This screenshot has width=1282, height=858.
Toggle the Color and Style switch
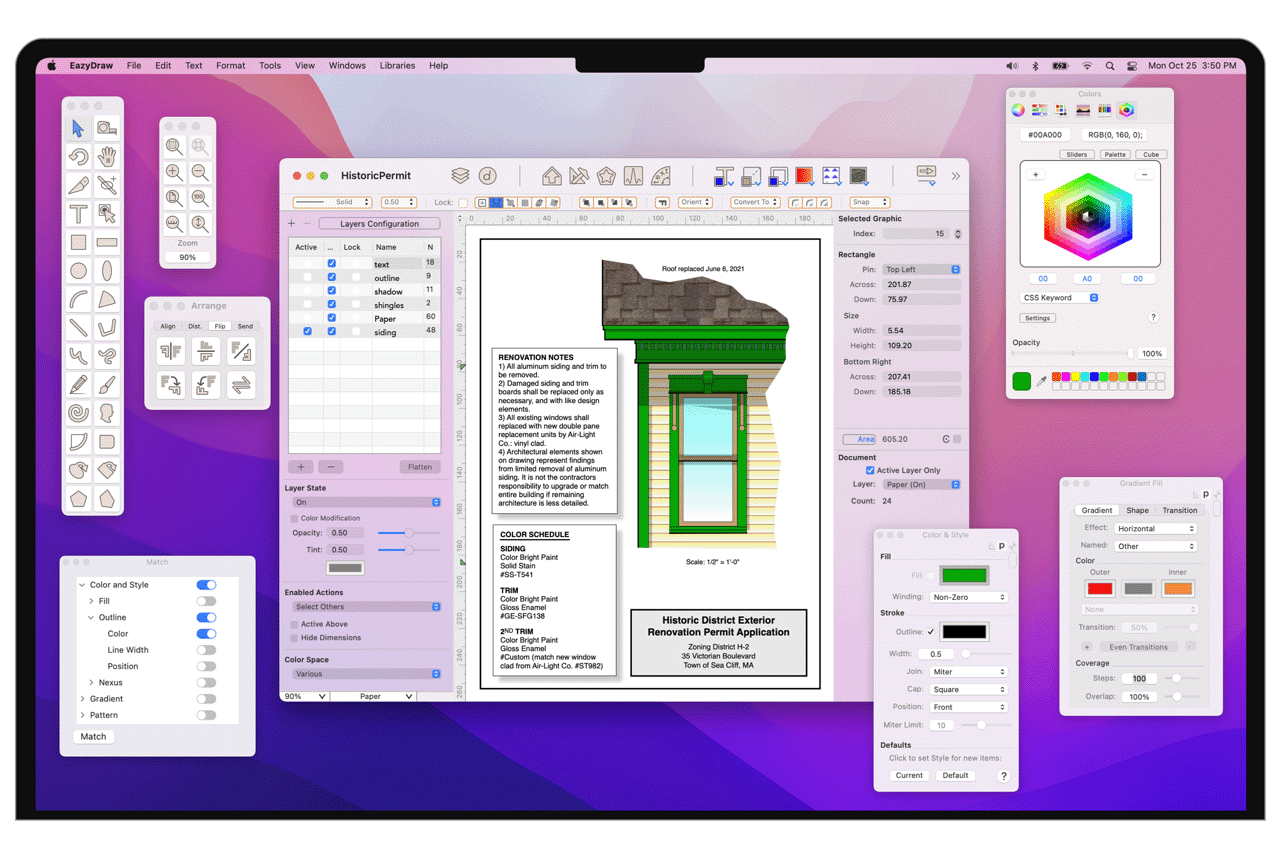coord(206,585)
